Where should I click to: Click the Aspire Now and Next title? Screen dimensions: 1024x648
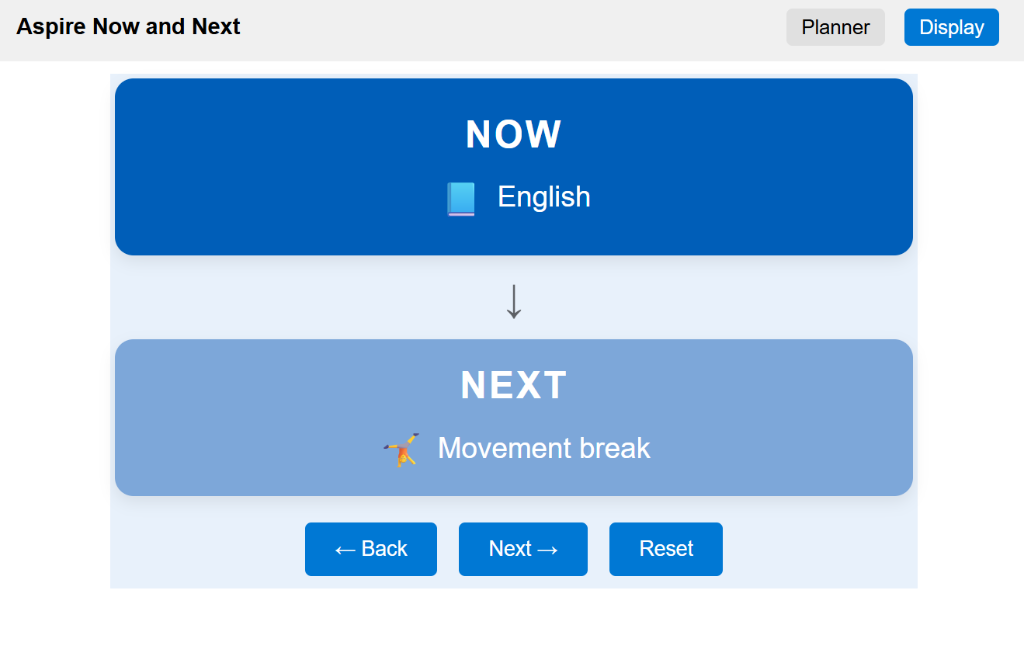tap(127, 27)
